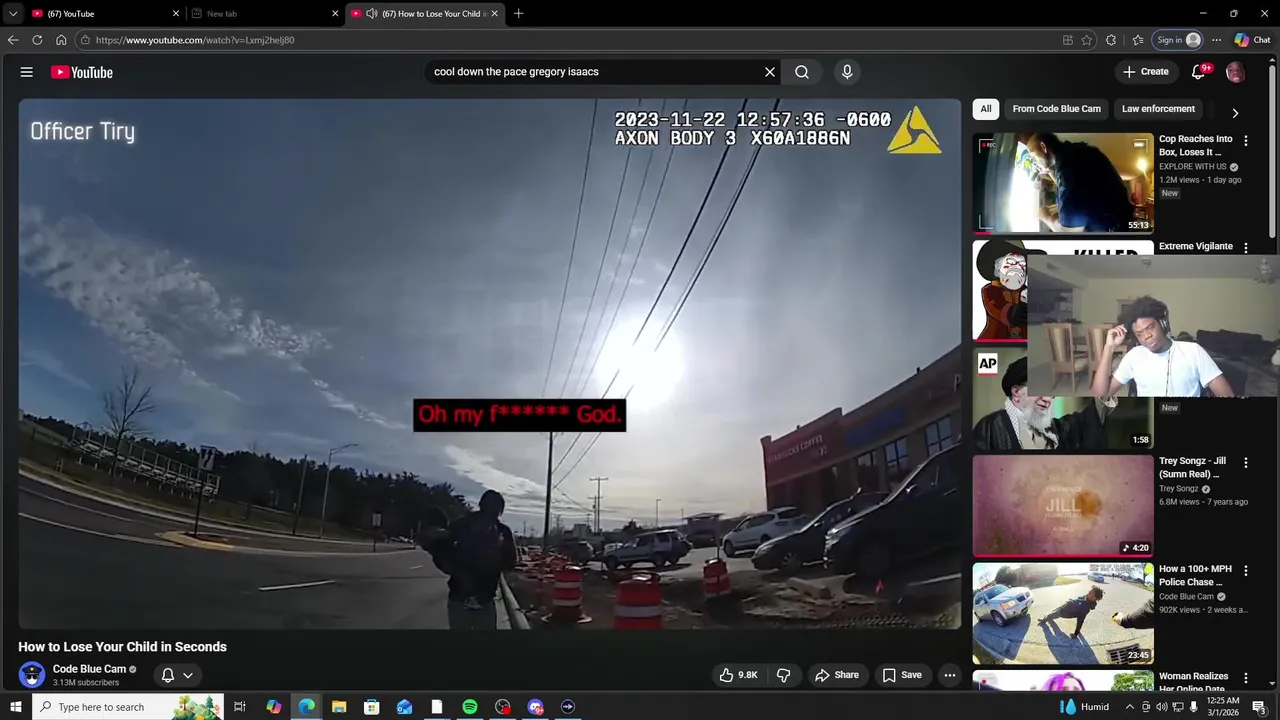Open options for Cop Reaches Into Box
This screenshot has height=720, width=1280.
(x=1246, y=141)
